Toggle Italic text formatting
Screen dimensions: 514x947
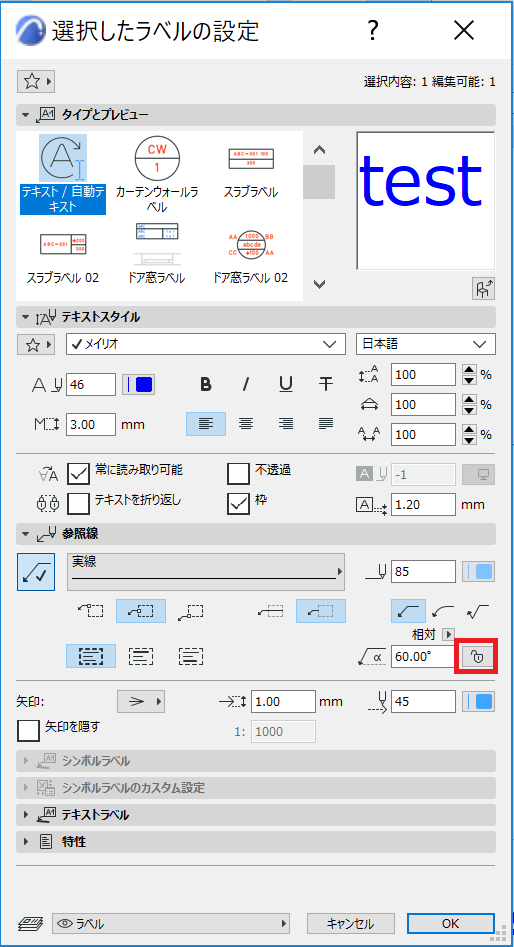click(x=246, y=384)
